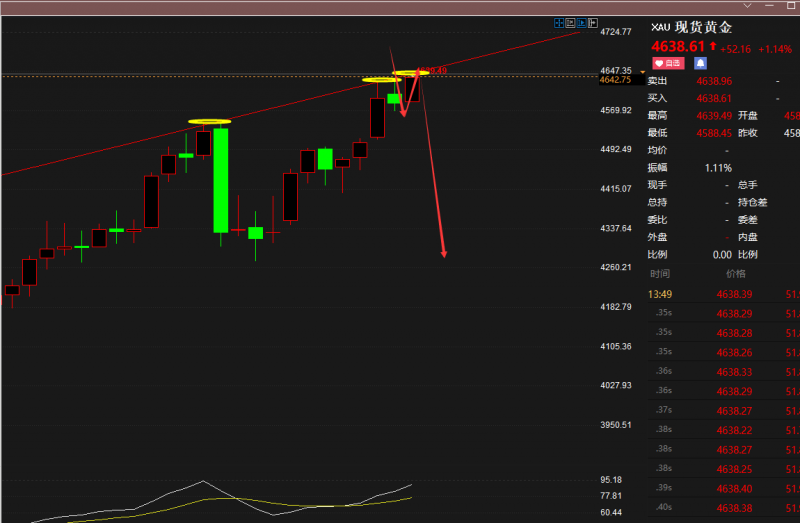Viewport: 800px width, 523px height.
Task: Select the yellow ellipse above the green candle
Action: click(209, 122)
